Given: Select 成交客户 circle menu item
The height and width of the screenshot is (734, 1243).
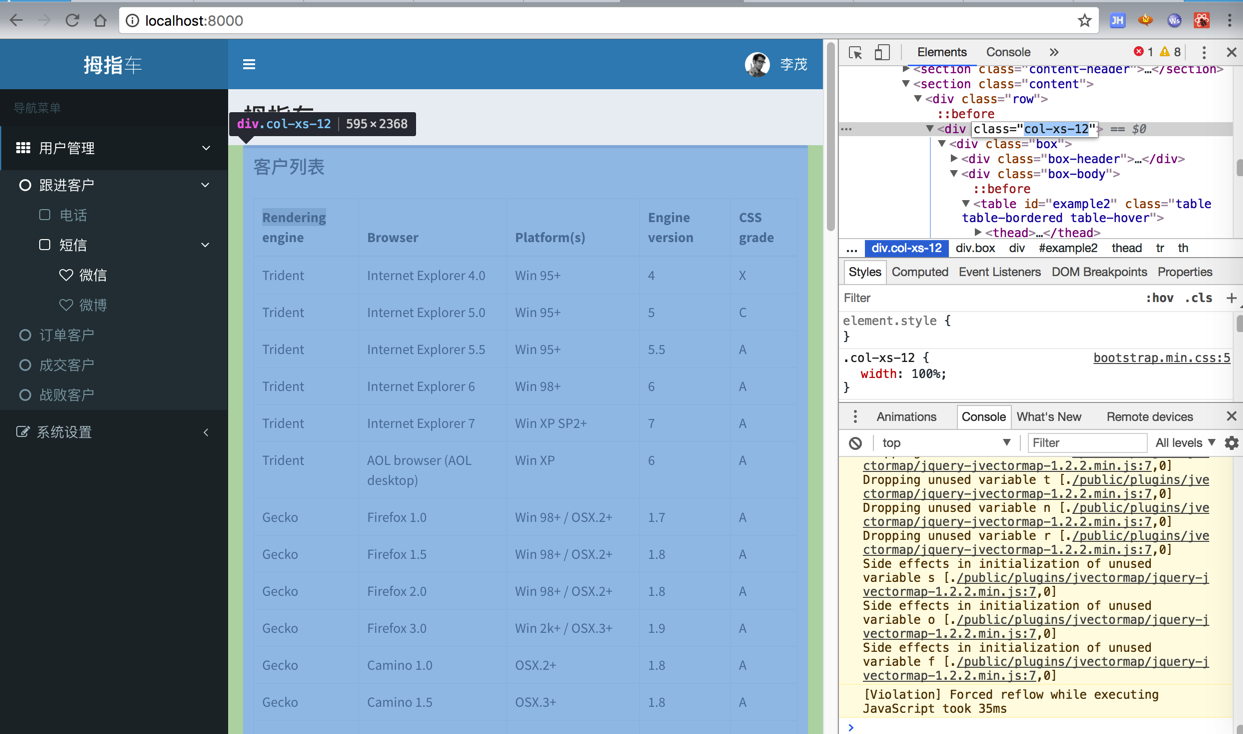Looking at the screenshot, I should pyautogui.click(x=57, y=365).
